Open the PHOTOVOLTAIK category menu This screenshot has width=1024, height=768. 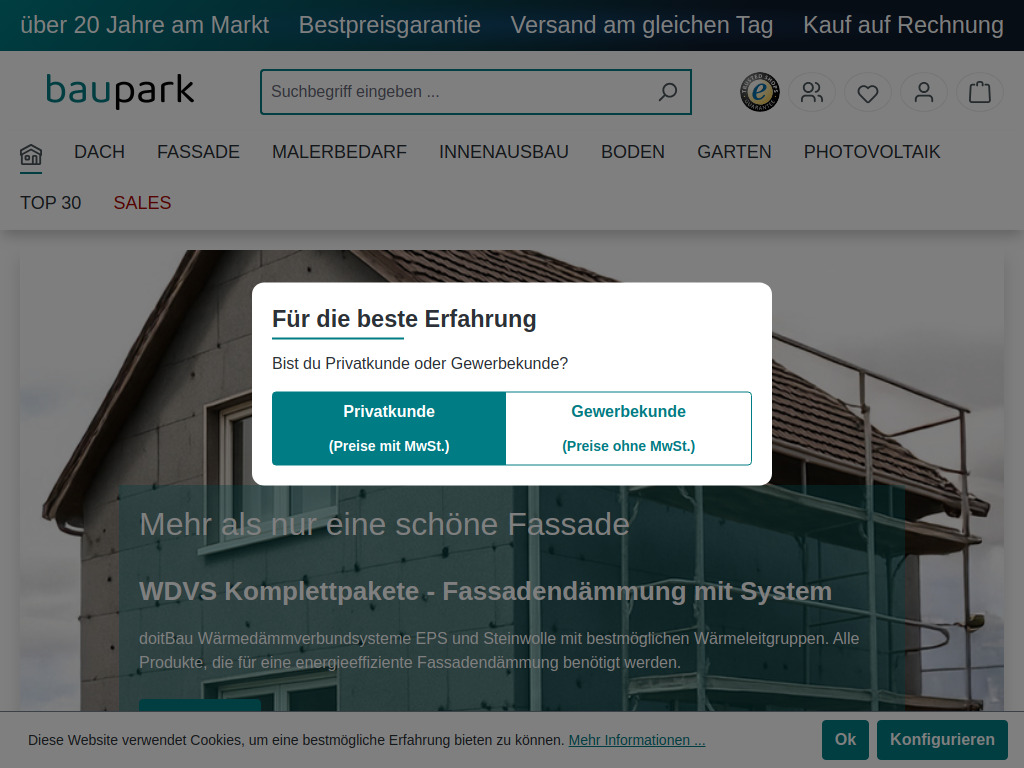tap(871, 152)
